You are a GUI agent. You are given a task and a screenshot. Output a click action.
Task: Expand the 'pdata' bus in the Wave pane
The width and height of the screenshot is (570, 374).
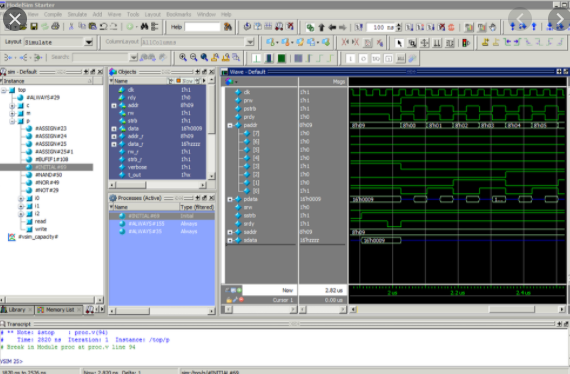pyautogui.click(x=230, y=199)
